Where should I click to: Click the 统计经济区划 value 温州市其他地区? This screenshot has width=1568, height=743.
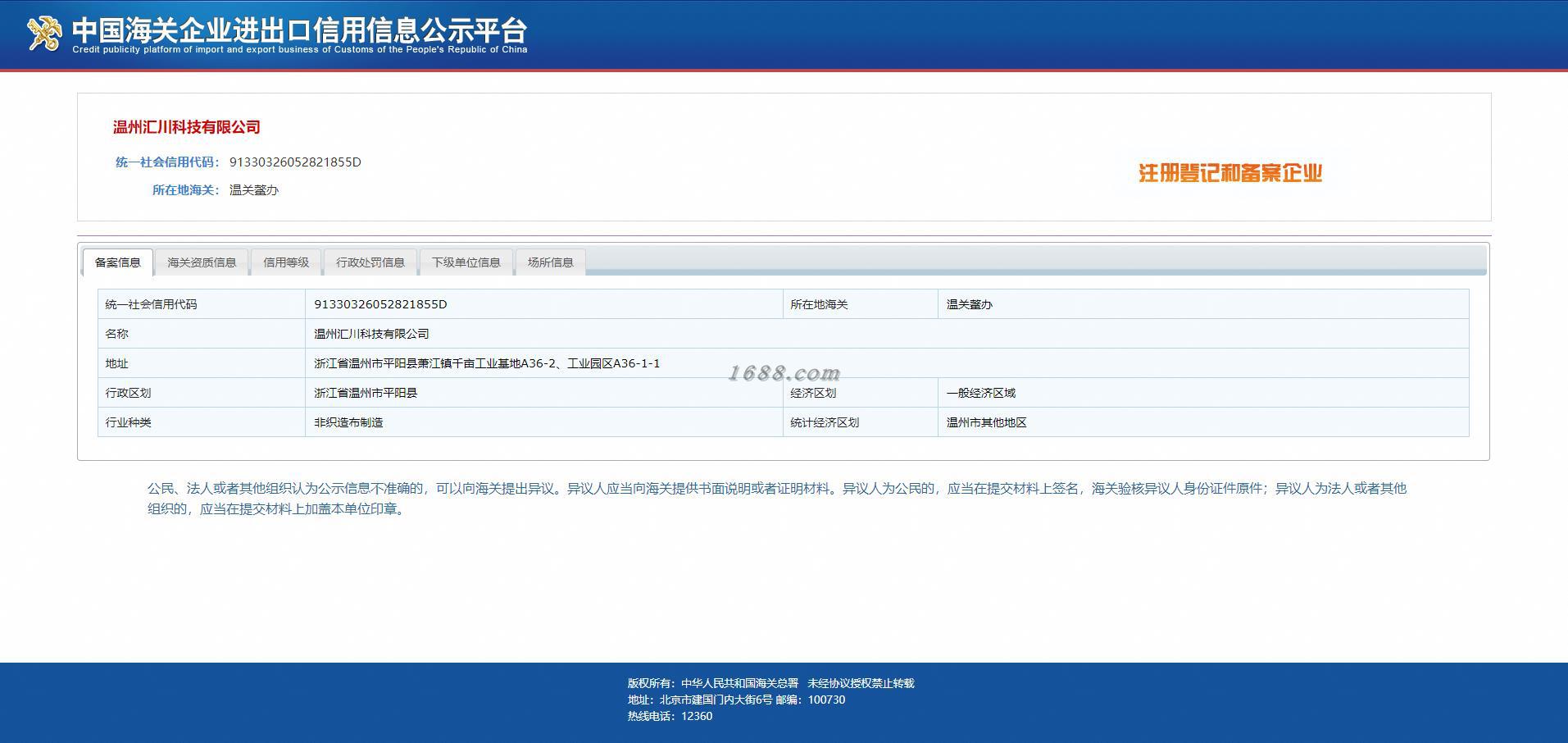[987, 422]
